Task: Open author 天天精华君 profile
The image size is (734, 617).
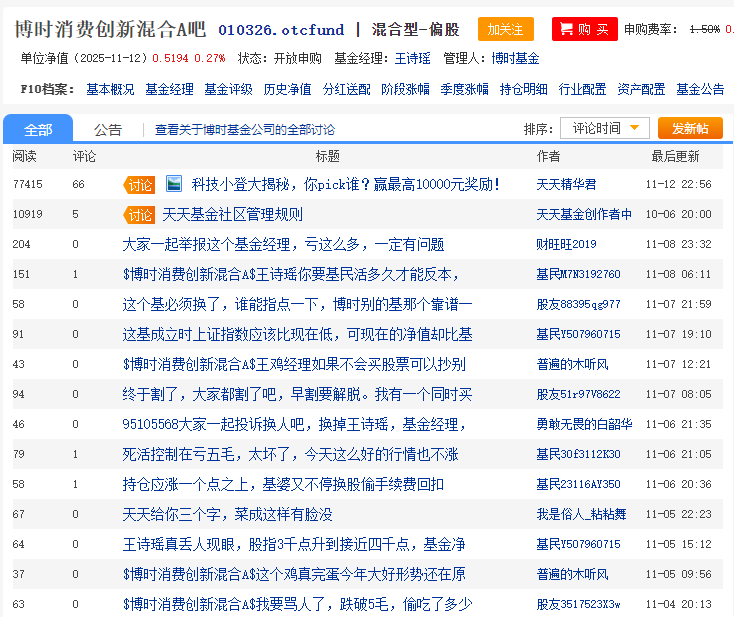Action: tap(566, 184)
